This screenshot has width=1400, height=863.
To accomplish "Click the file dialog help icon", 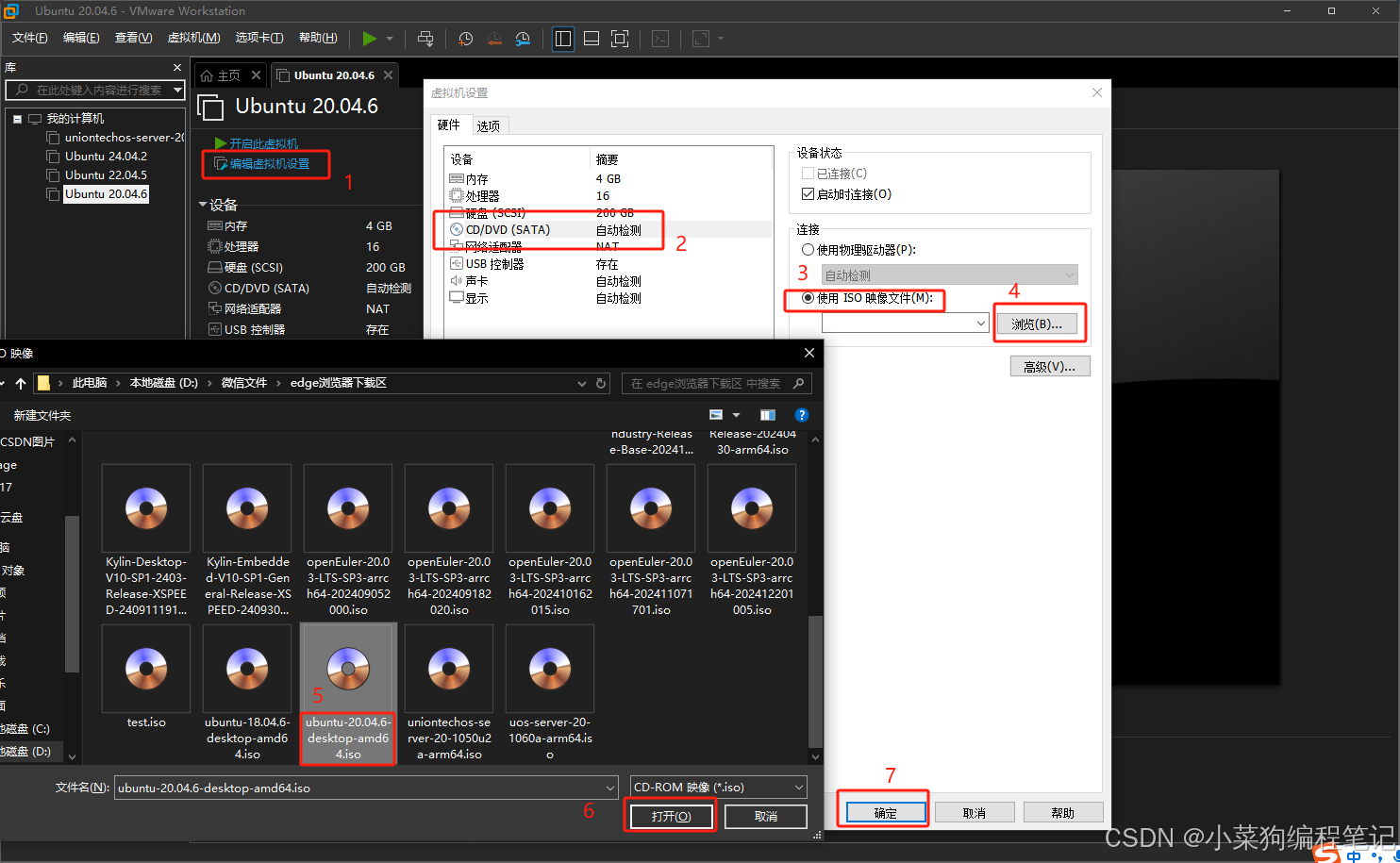I will tap(802, 415).
